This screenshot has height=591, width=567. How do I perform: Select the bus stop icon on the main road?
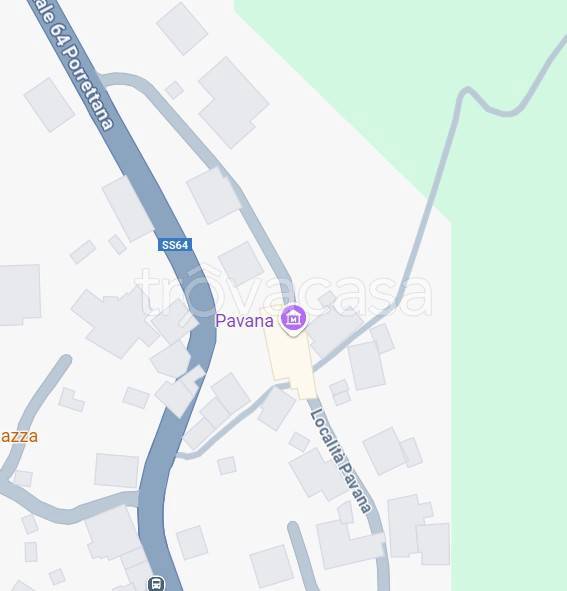point(156,583)
